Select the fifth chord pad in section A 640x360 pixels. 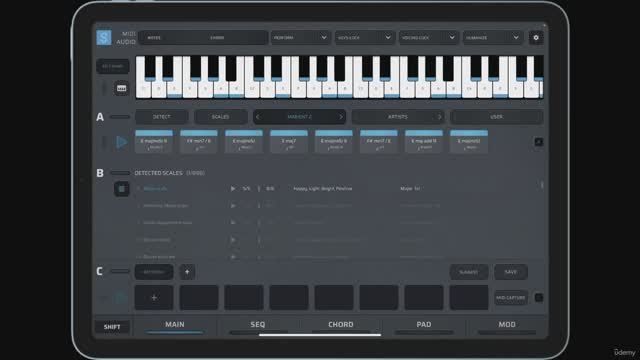click(333, 142)
